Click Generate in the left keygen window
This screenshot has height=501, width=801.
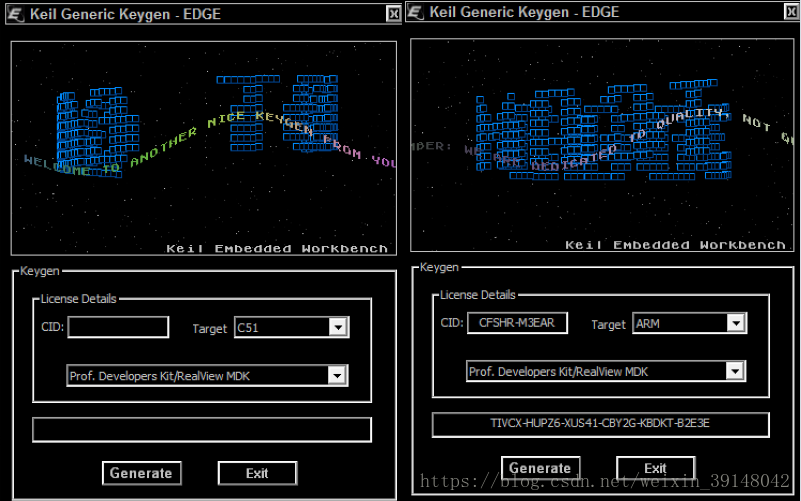pyautogui.click(x=142, y=473)
